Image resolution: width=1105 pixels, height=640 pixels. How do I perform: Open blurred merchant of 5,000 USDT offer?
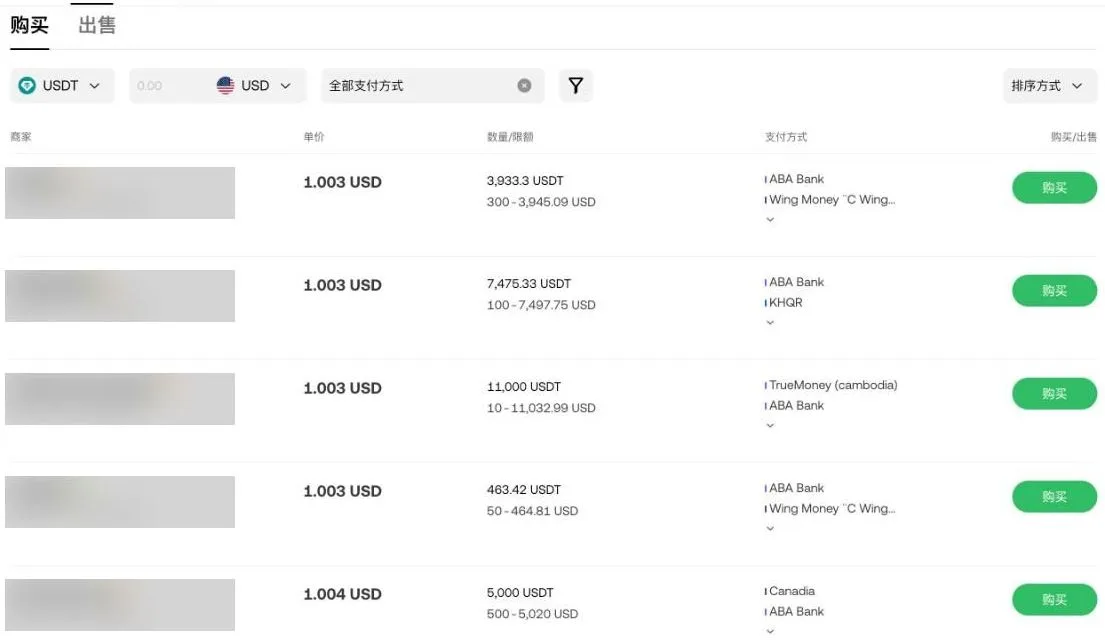pos(120,604)
